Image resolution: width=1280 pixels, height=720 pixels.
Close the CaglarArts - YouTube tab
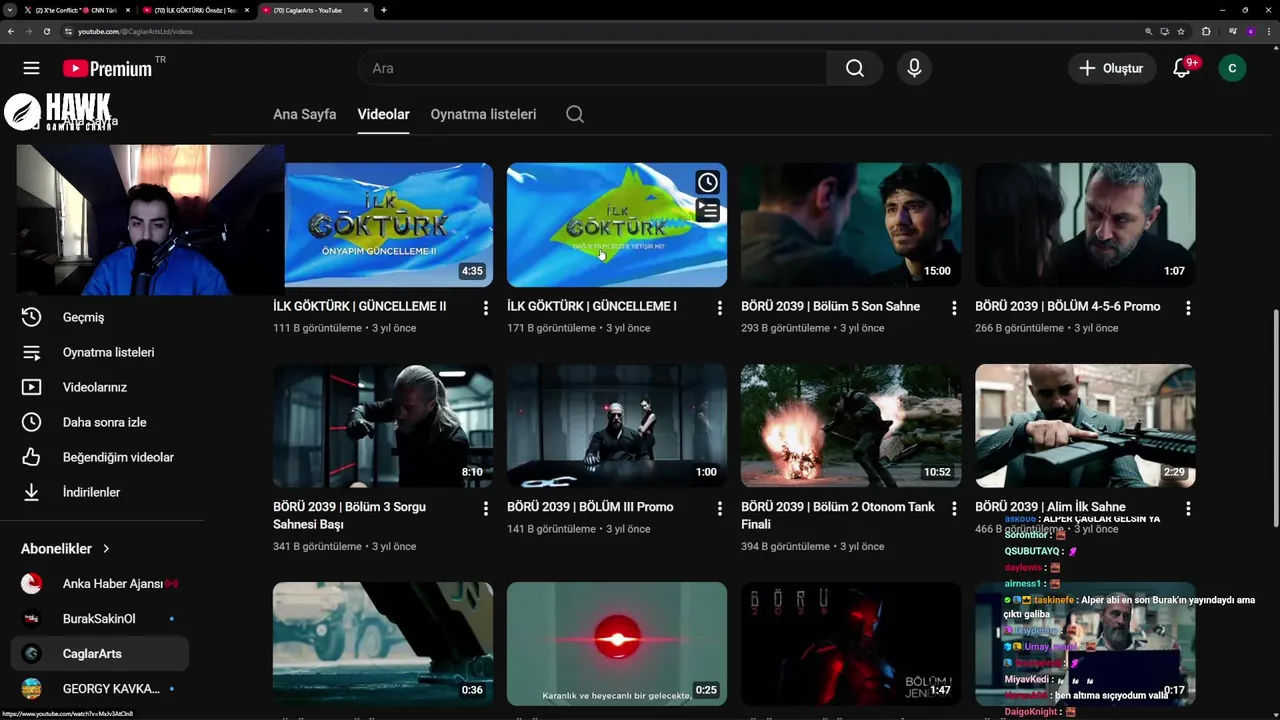click(366, 10)
